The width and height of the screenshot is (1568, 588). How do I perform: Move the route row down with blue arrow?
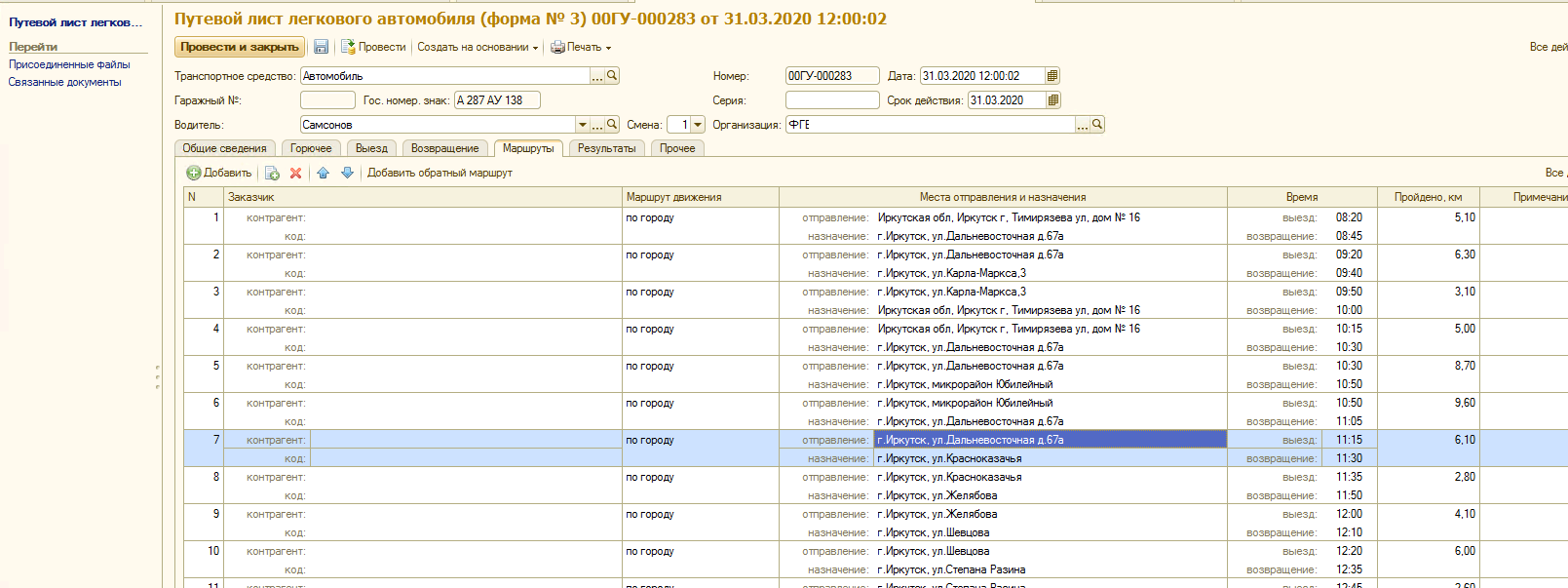point(347,173)
